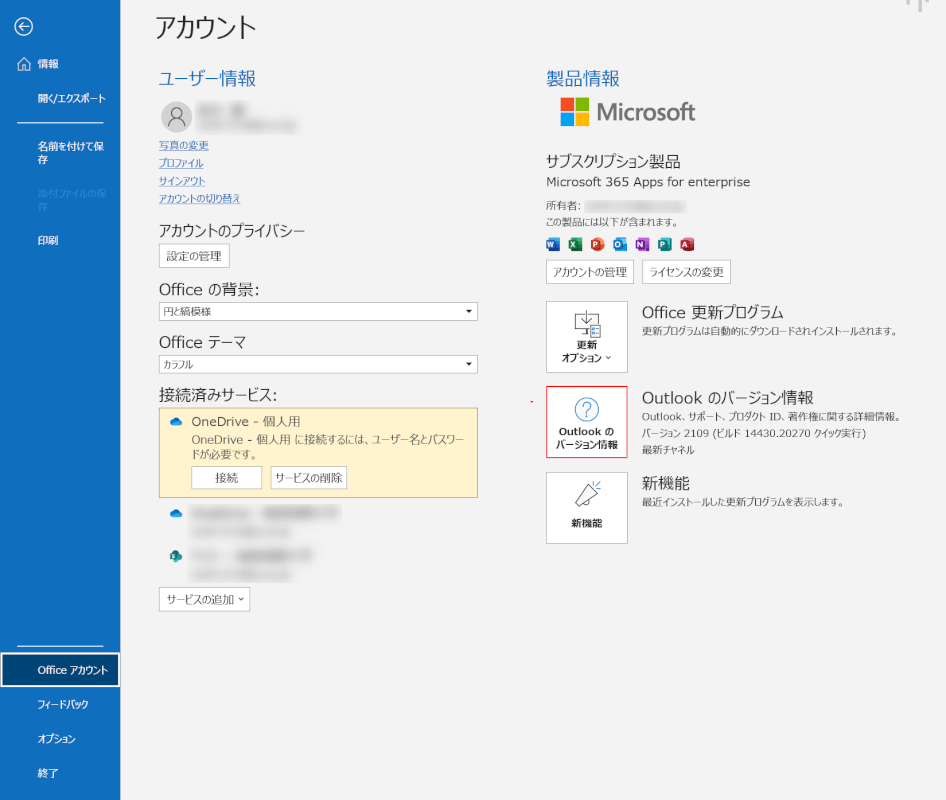Screen dimensions: 946x800
Task: Click the blurred OneDrive service cloud icon
Action: [176, 513]
